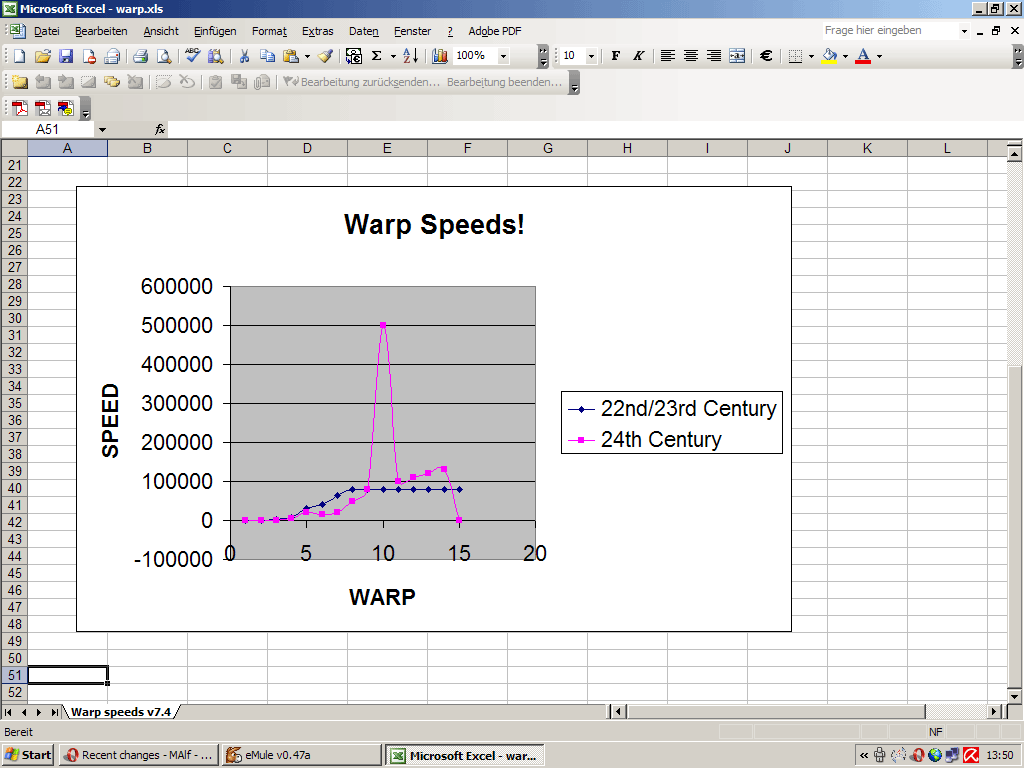The height and width of the screenshot is (768, 1024).
Task: Open the Format menu
Action: pyautogui.click(x=269, y=31)
